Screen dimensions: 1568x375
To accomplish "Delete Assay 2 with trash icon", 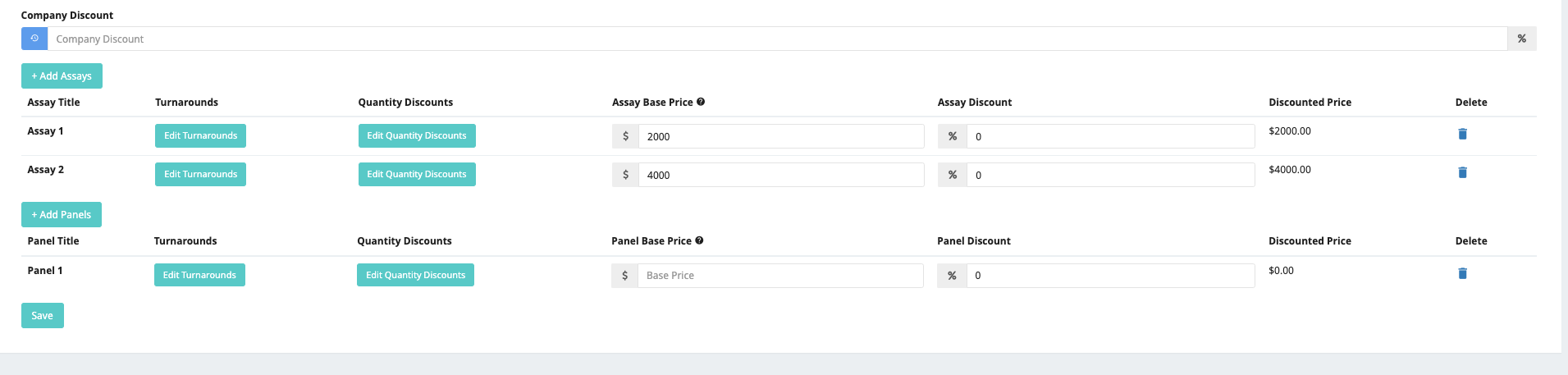I will [1462, 172].
